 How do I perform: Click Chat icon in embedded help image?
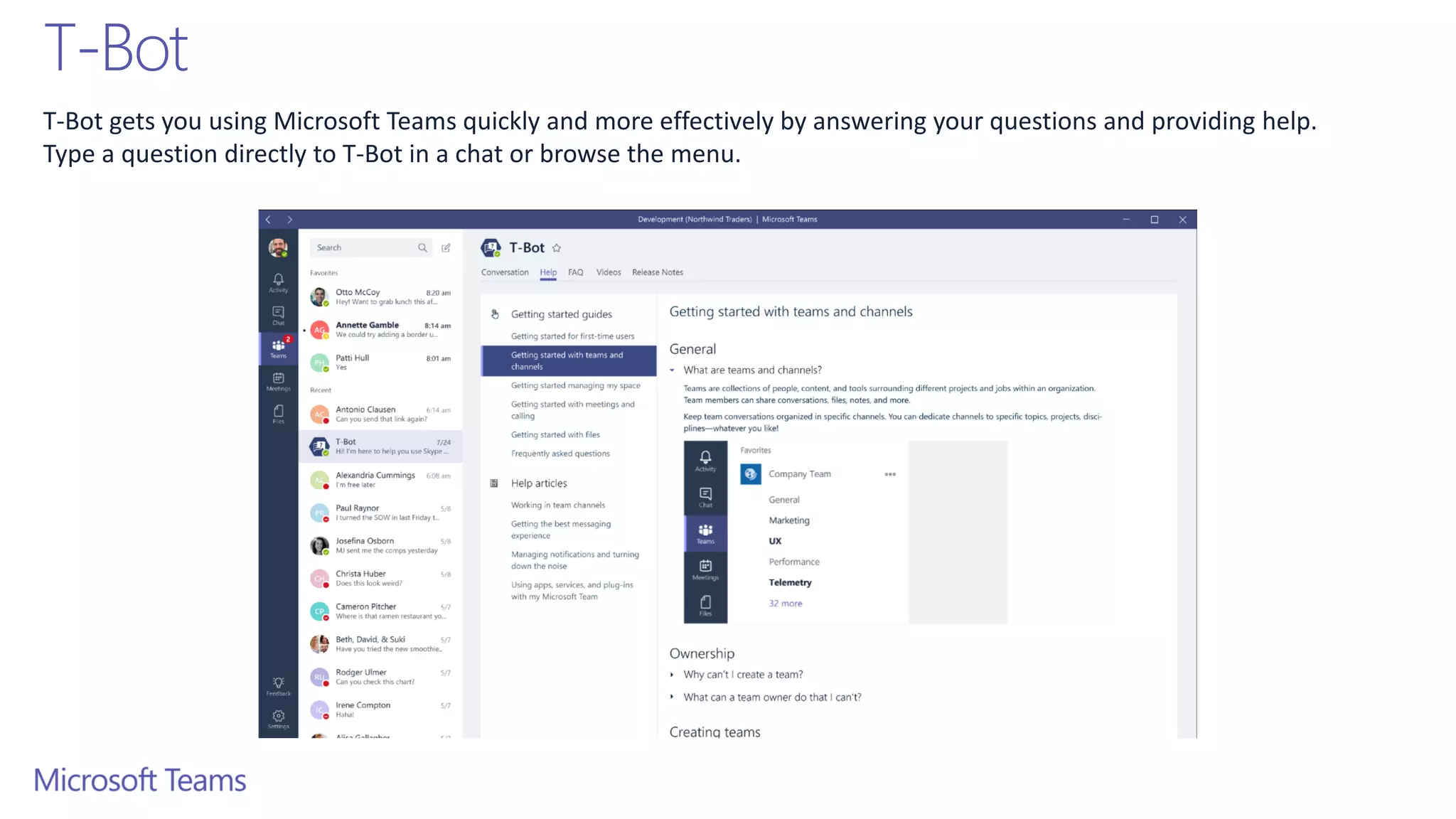[x=705, y=497]
